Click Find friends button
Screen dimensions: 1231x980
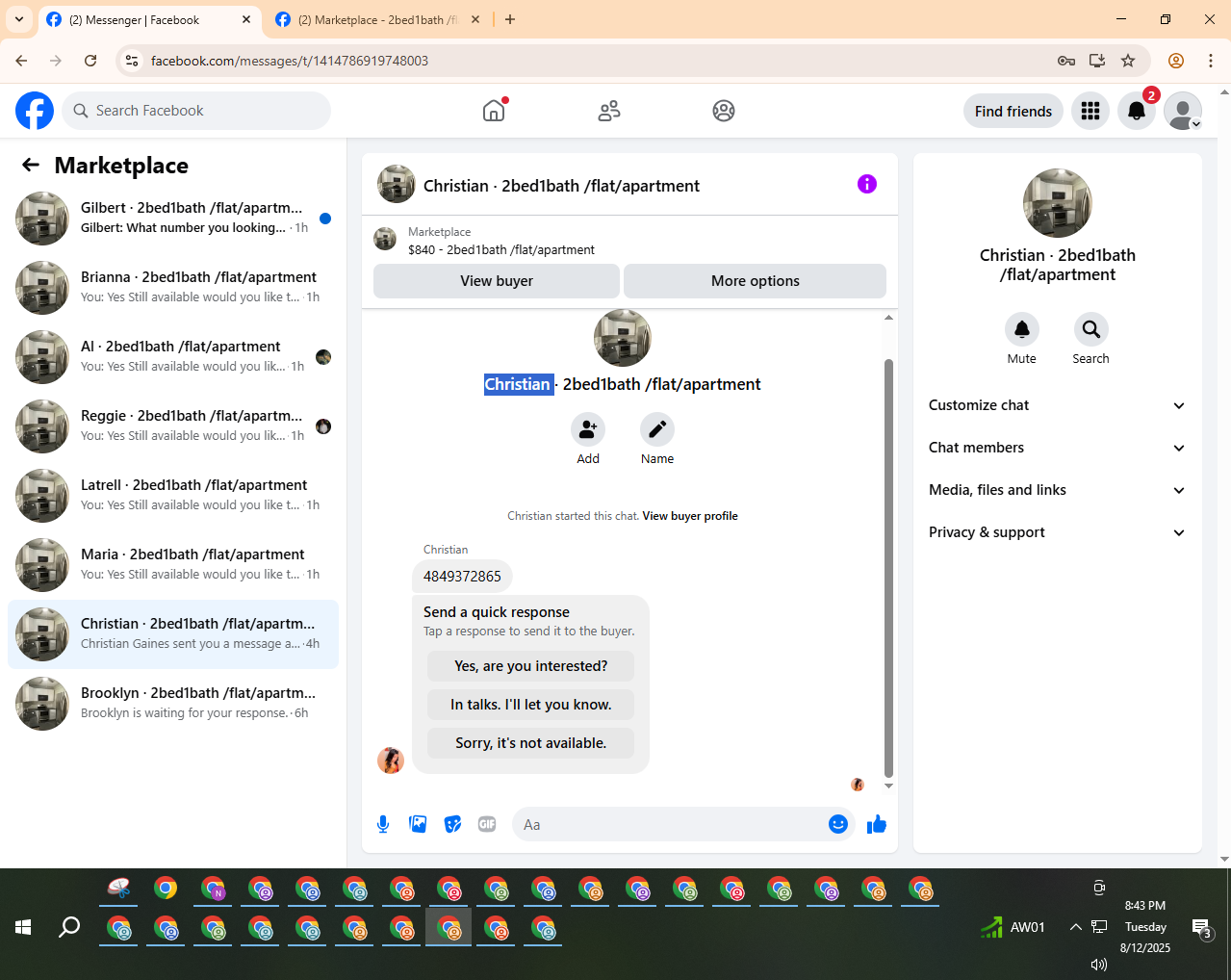(1013, 111)
